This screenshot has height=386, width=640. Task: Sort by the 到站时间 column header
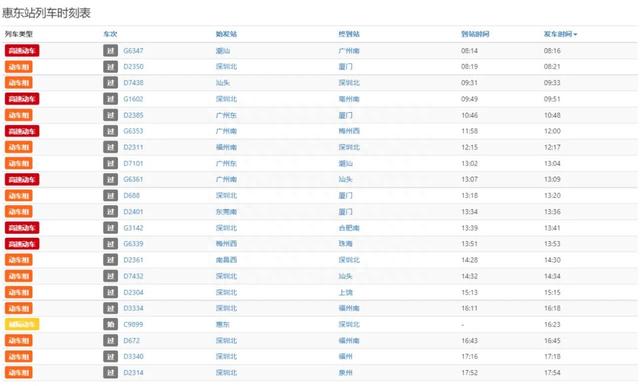pos(475,34)
